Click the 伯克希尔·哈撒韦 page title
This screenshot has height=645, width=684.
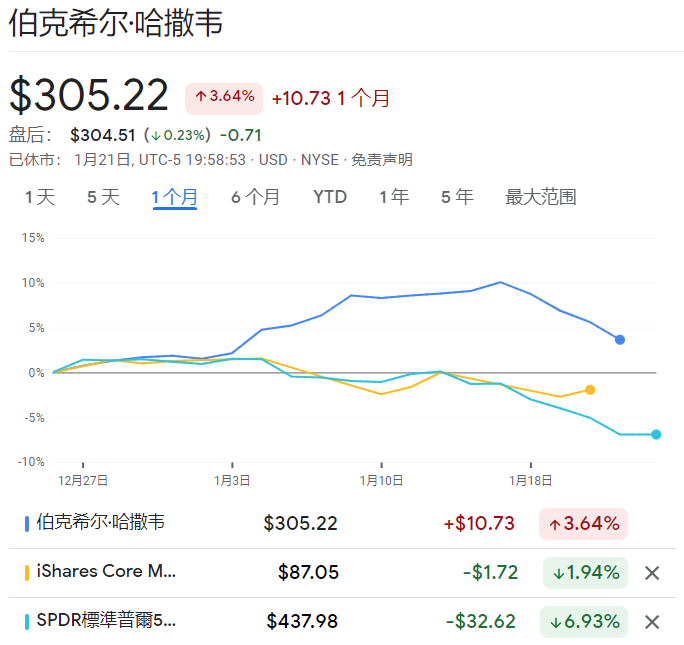(116, 23)
